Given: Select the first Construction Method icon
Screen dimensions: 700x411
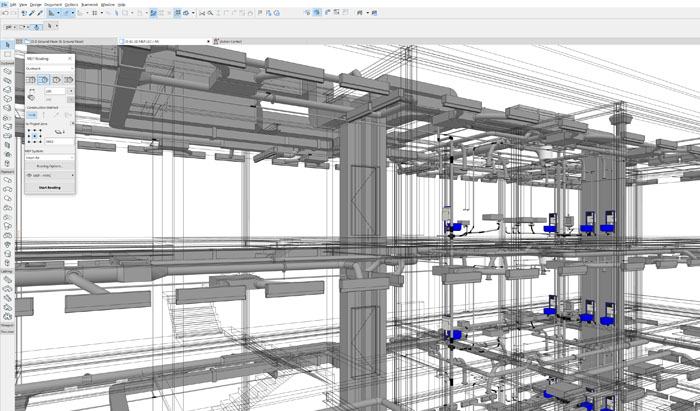Looking at the screenshot, I should point(32,117).
